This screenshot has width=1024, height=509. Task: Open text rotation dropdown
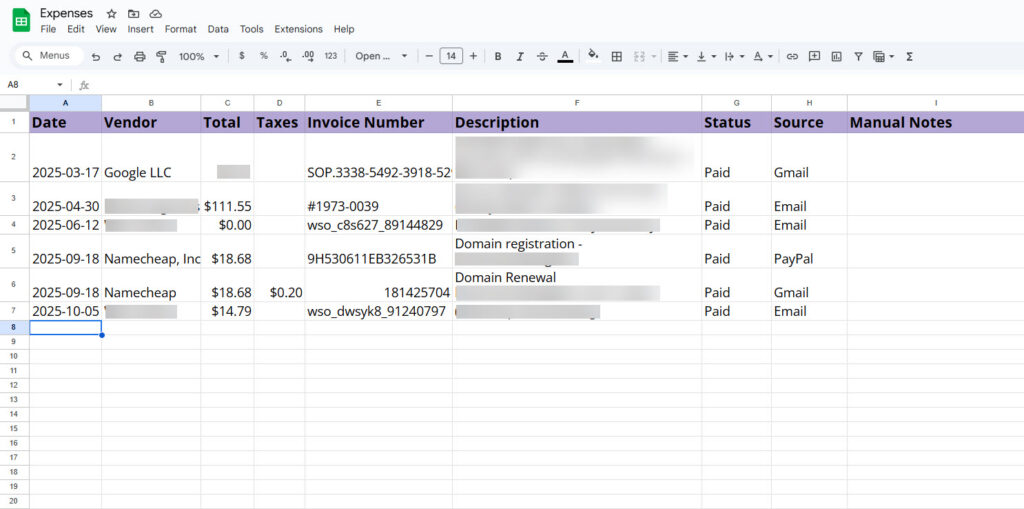click(x=763, y=57)
